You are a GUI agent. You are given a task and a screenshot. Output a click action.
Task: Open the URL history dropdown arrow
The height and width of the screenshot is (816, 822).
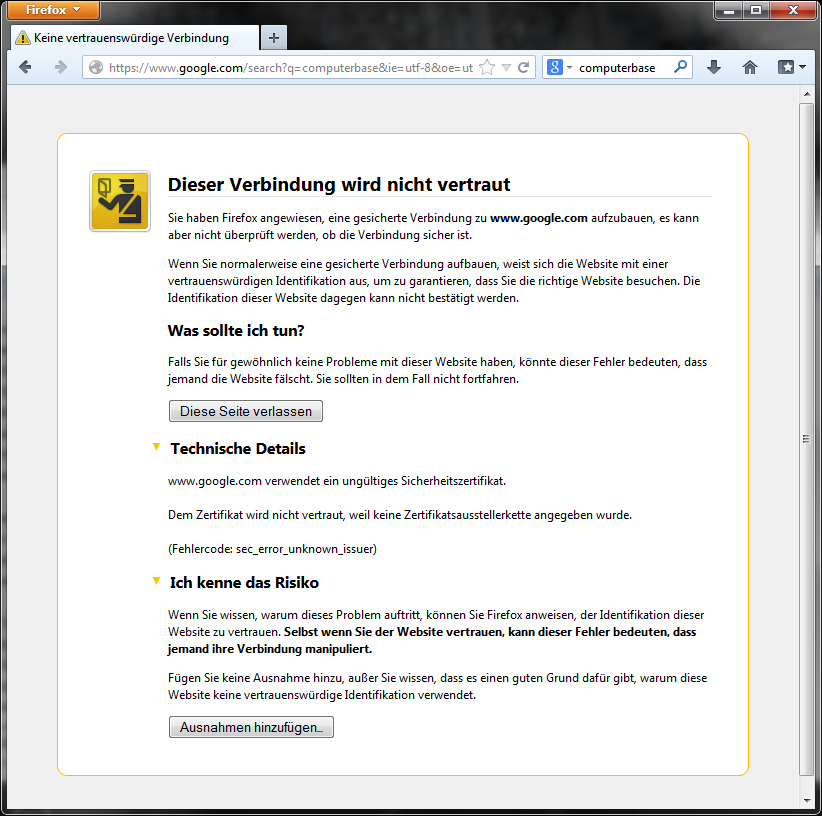506,67
